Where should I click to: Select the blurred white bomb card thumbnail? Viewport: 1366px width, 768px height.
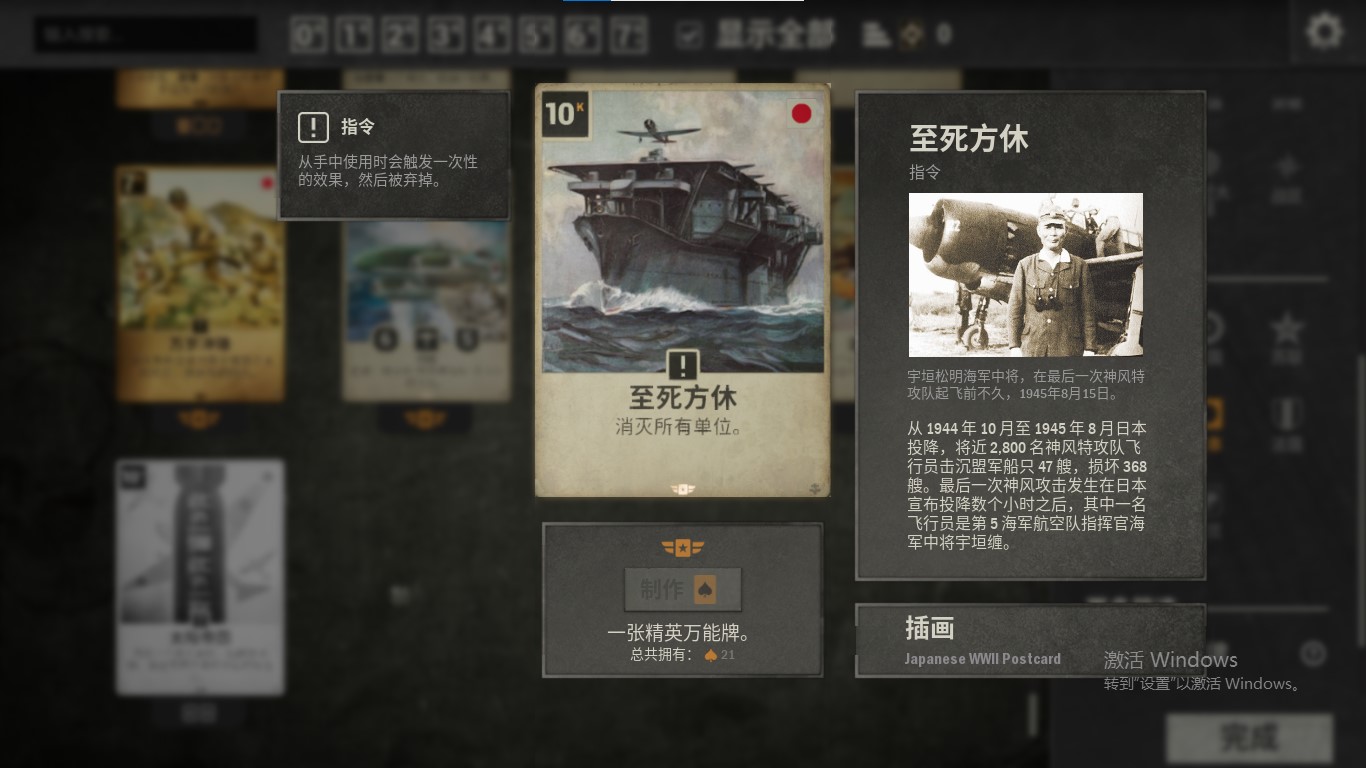200,577
